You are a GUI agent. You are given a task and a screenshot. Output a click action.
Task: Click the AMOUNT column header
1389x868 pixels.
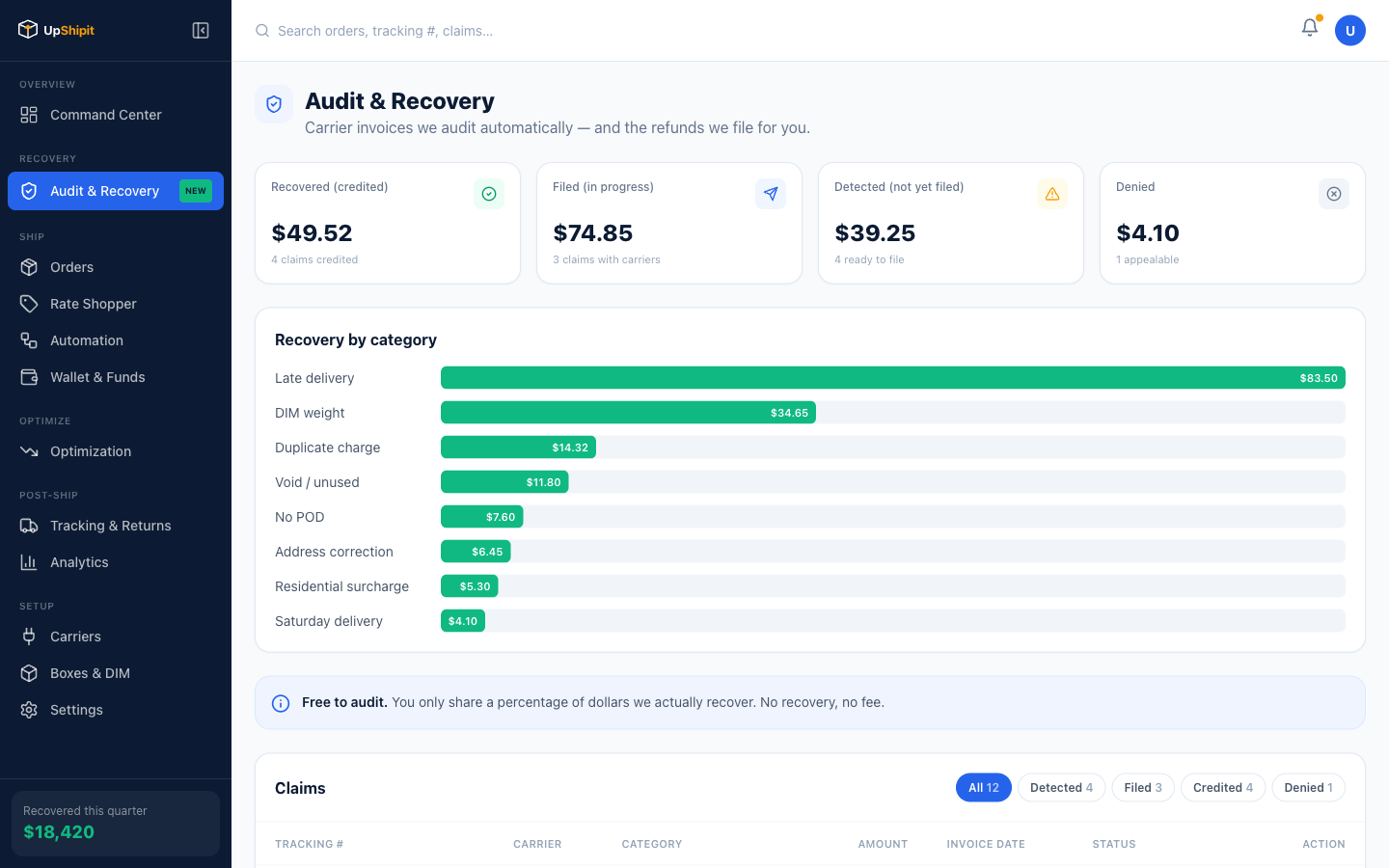[883, 844]
